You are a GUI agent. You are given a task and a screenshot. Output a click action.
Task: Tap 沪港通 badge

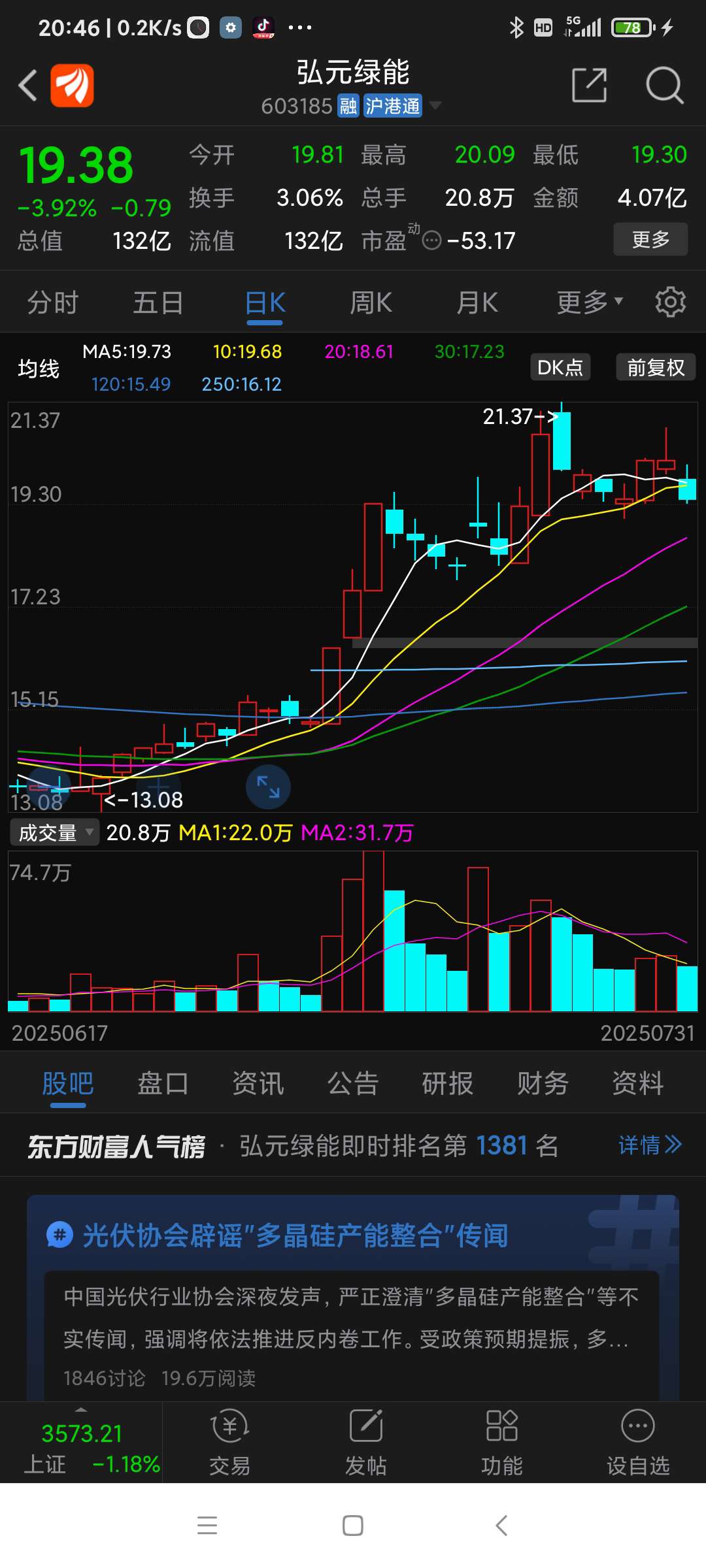[x=393, y=105]
